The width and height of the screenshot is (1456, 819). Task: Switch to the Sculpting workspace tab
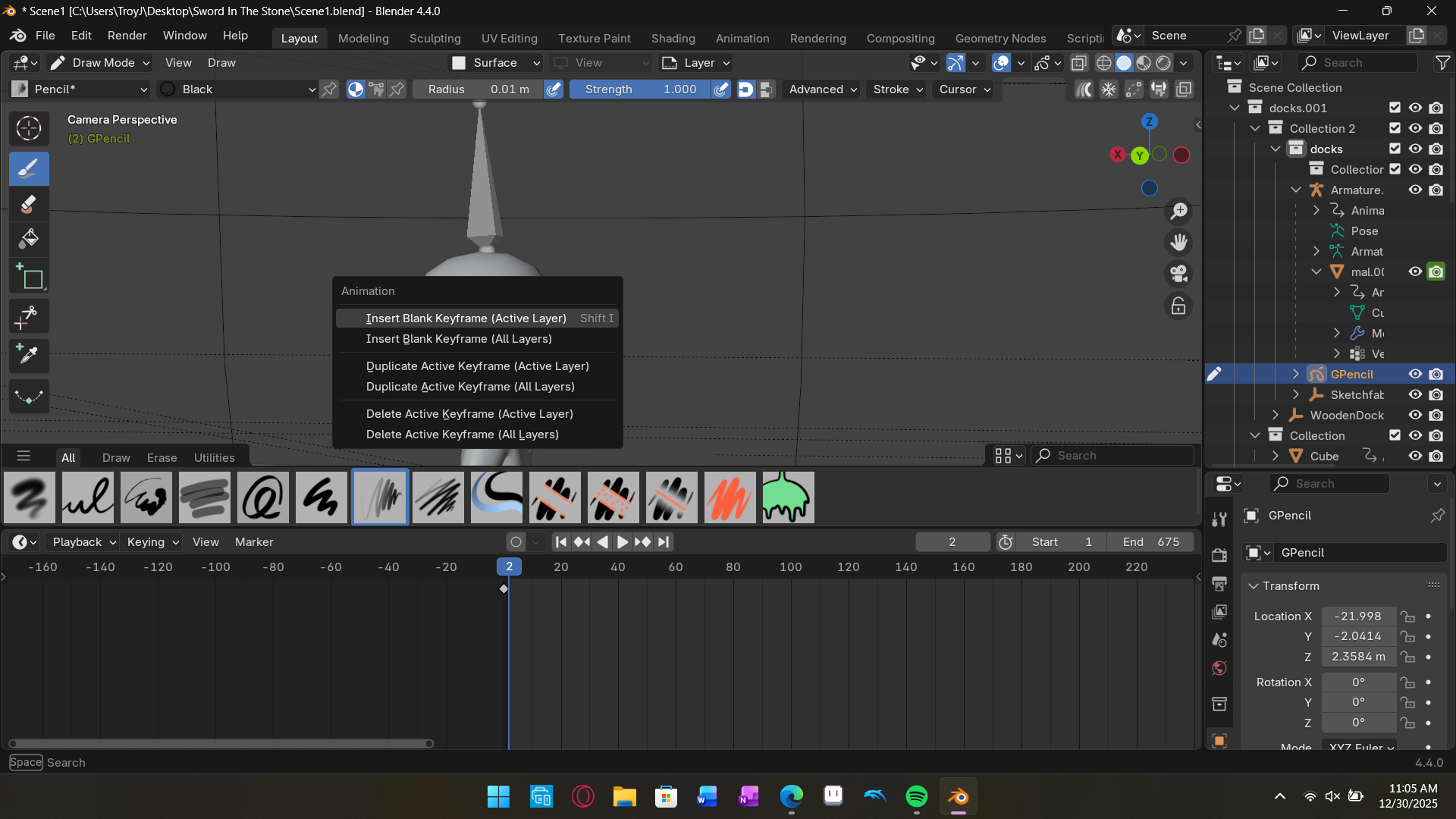point(435,38)
